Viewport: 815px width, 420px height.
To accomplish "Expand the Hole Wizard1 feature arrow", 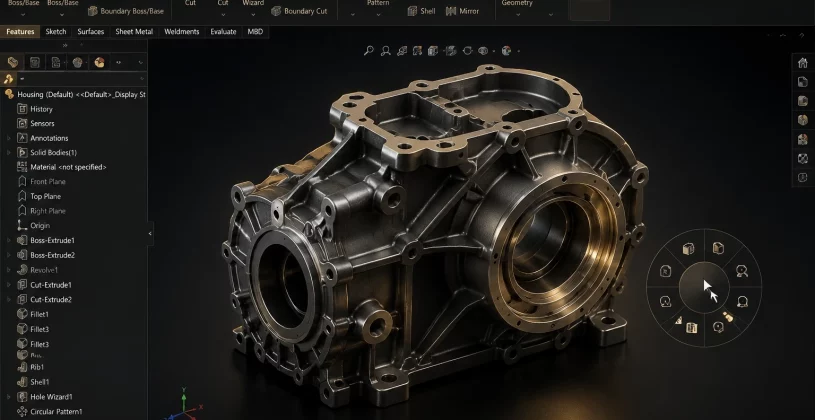I will point(8,397).
